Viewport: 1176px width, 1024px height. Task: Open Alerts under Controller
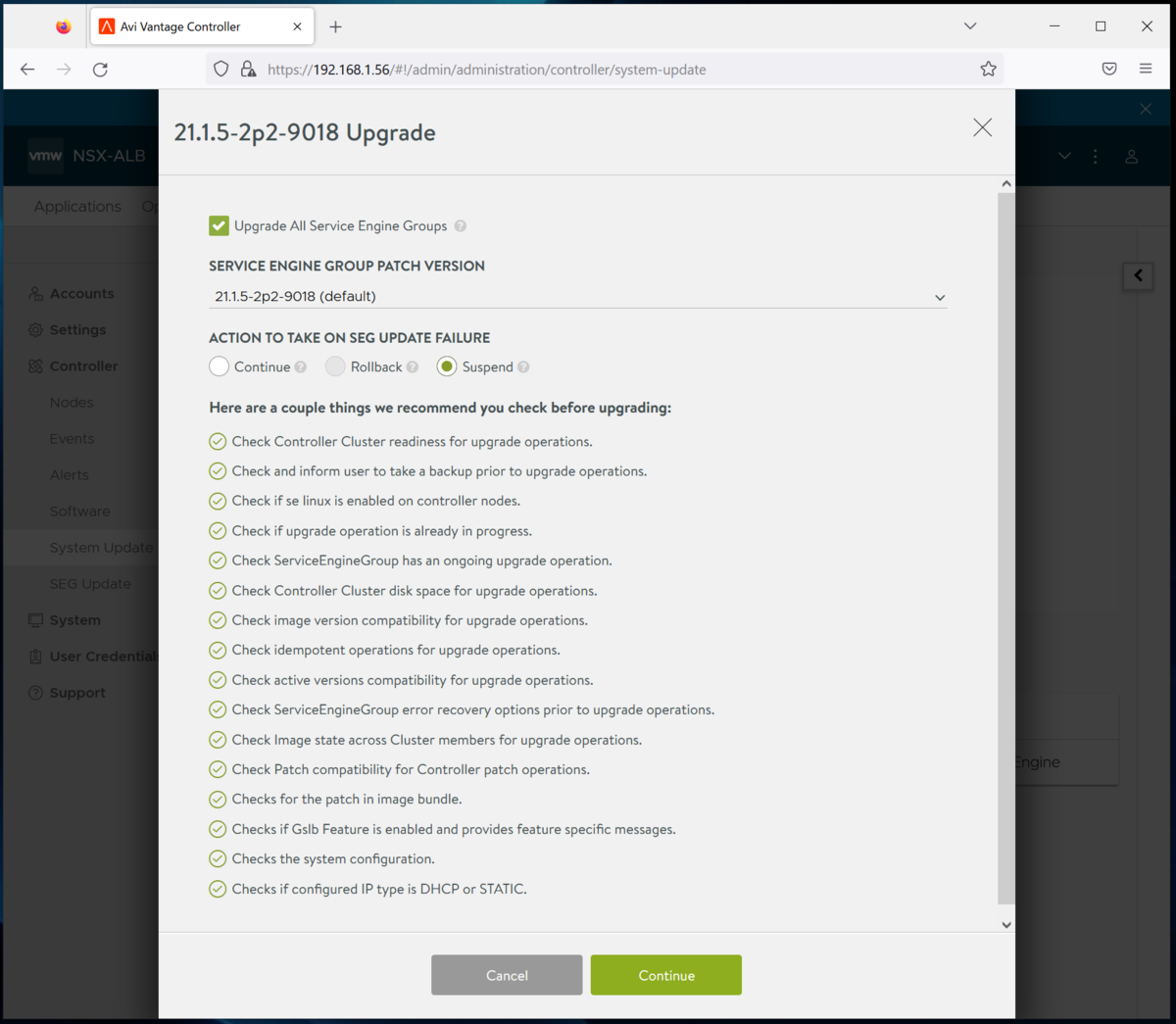pos(69,475)
